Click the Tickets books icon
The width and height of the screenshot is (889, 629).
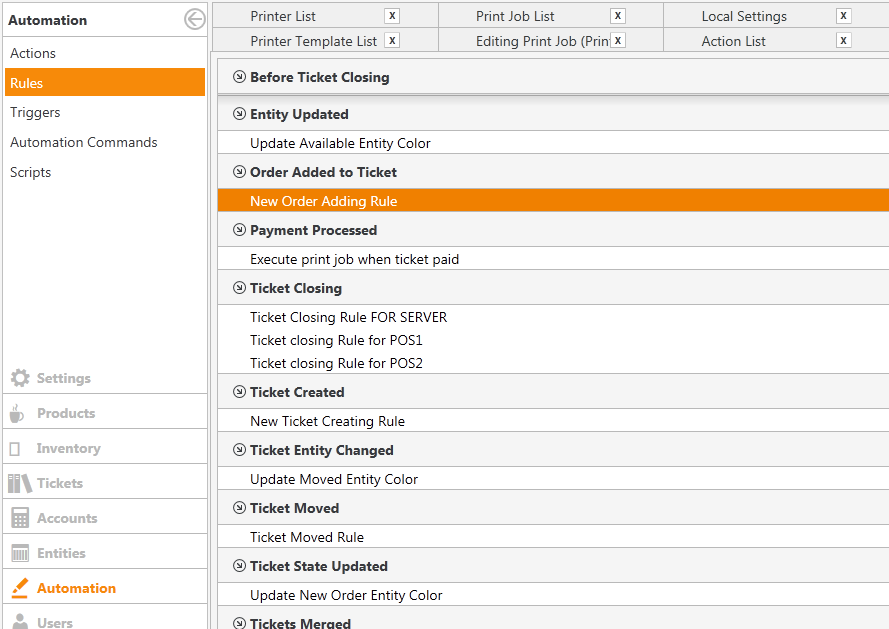click(20, 483)
